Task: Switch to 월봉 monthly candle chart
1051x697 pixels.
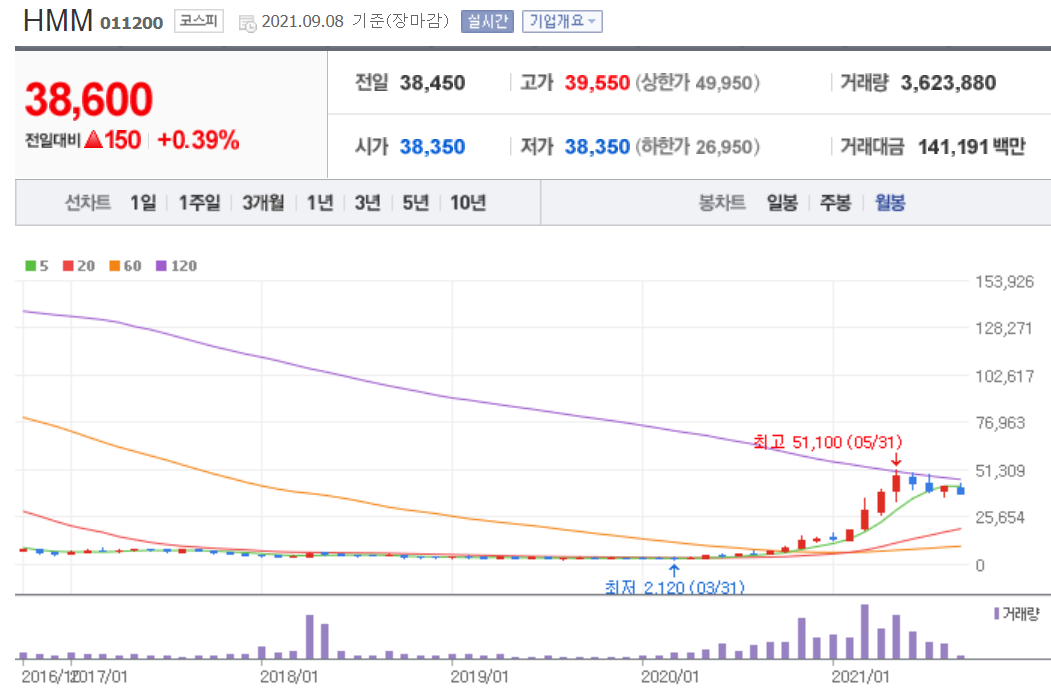Action: 890,202
